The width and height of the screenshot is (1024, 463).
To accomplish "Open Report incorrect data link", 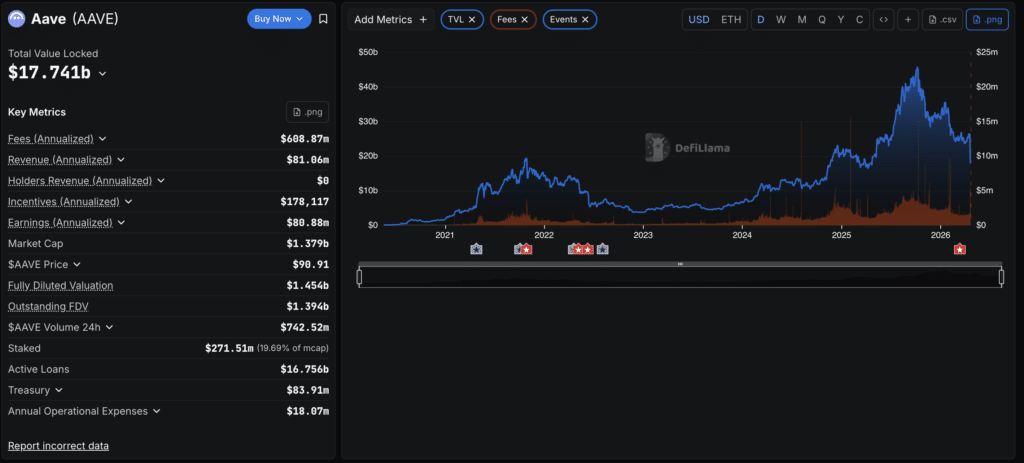I will (x=58, y=446).
